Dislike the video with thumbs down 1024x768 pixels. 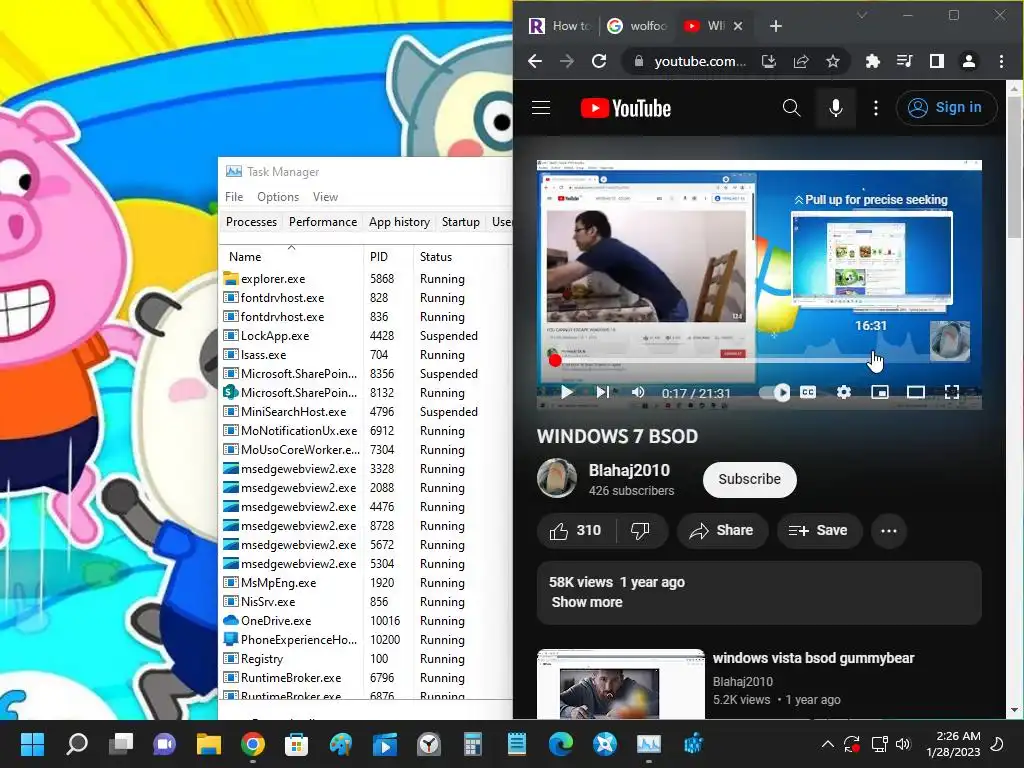click(x=641, y=530)
